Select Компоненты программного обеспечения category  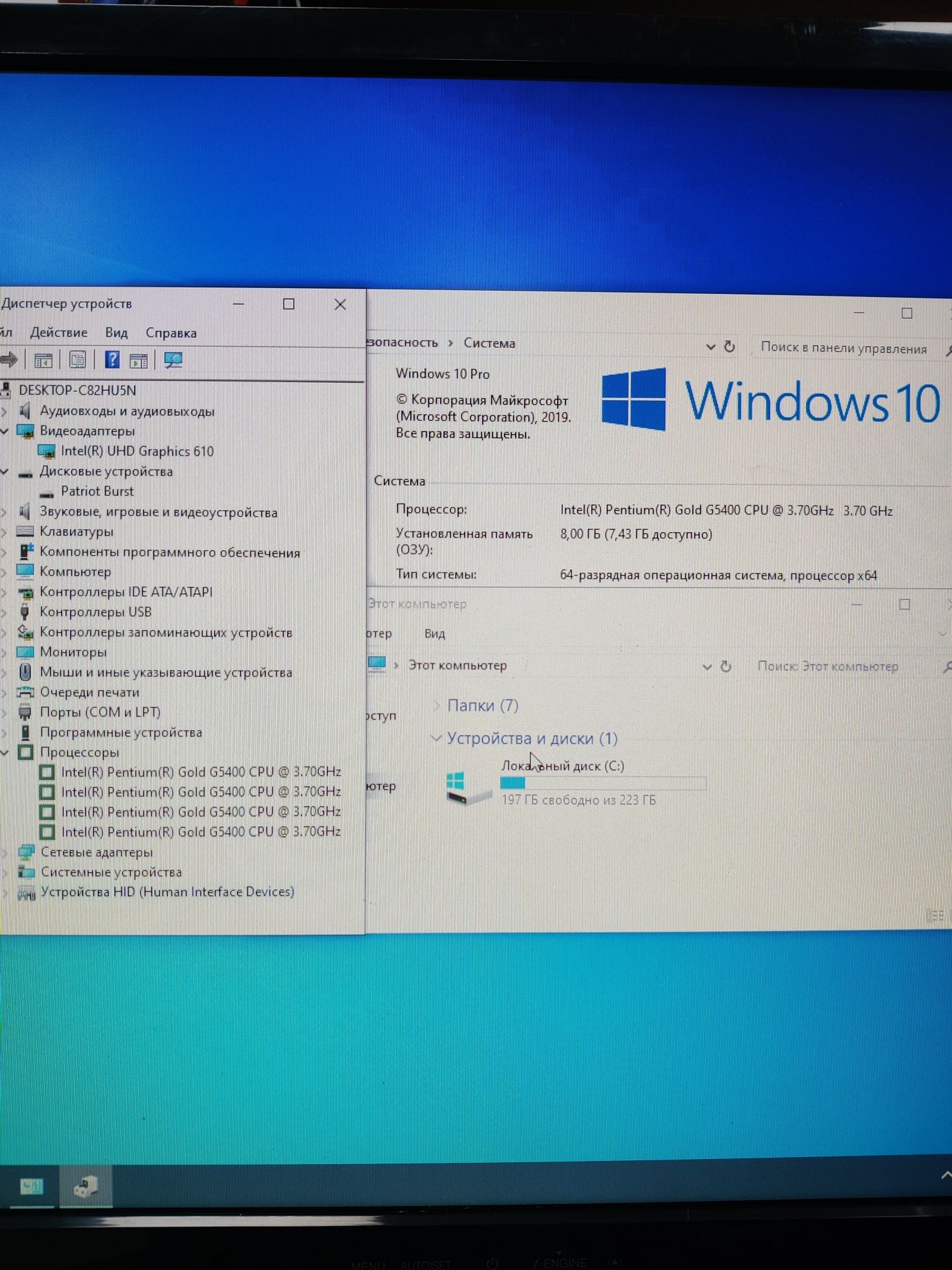tap(169, 552)
